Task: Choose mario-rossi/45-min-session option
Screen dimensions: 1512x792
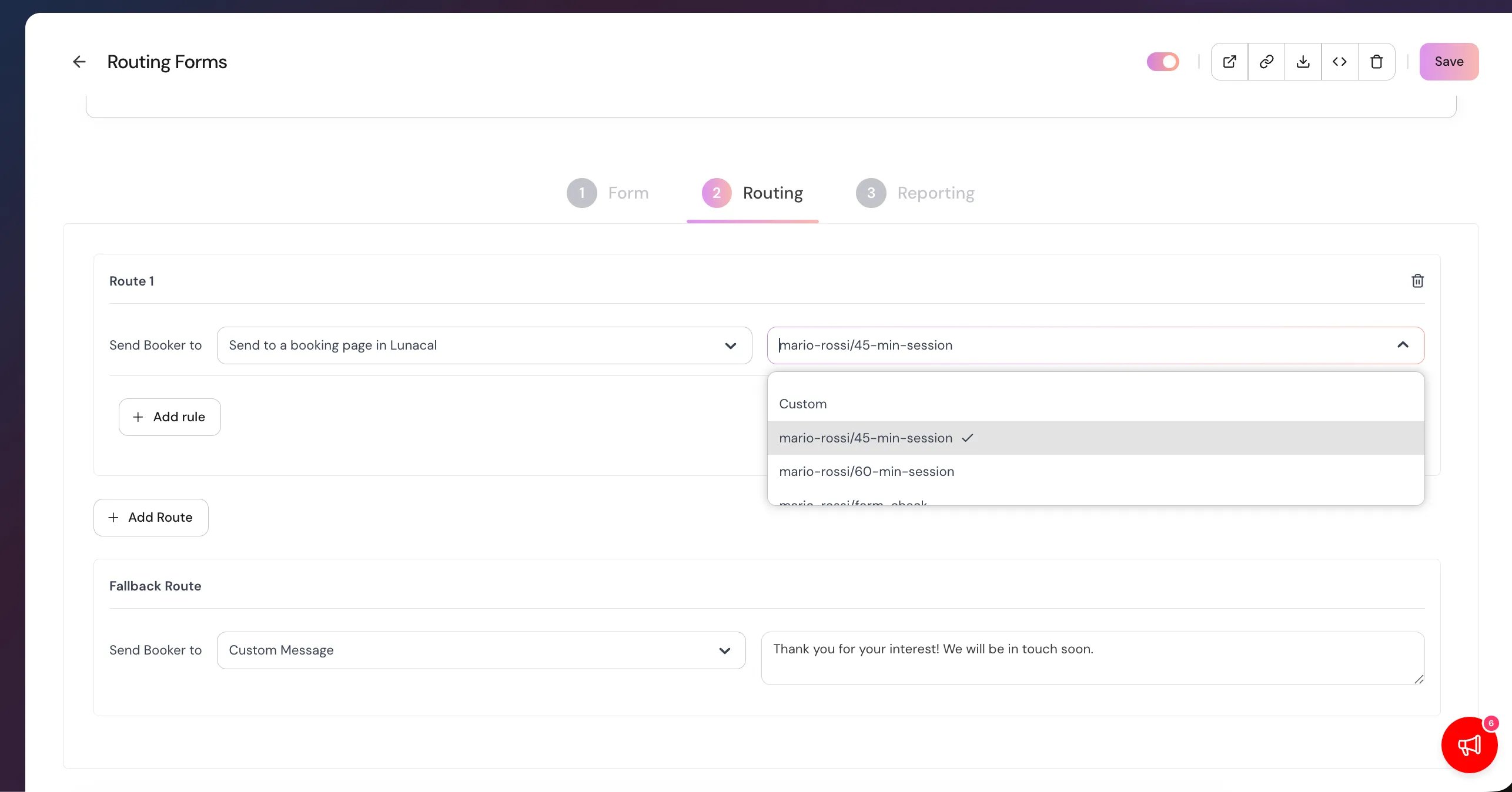Action: [x=1096, y=438]
